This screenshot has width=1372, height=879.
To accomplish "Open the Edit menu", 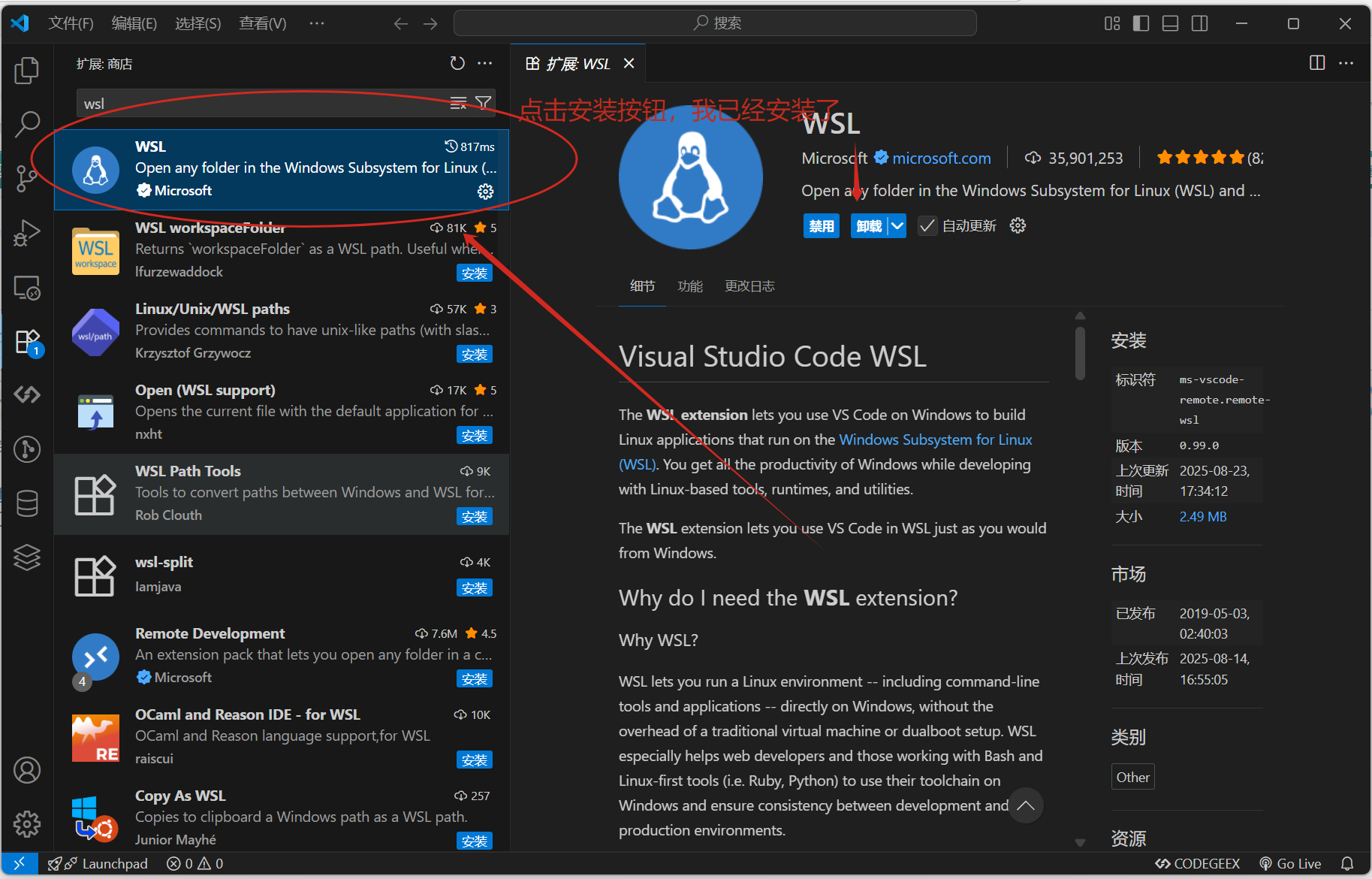I will coord(134,23).
